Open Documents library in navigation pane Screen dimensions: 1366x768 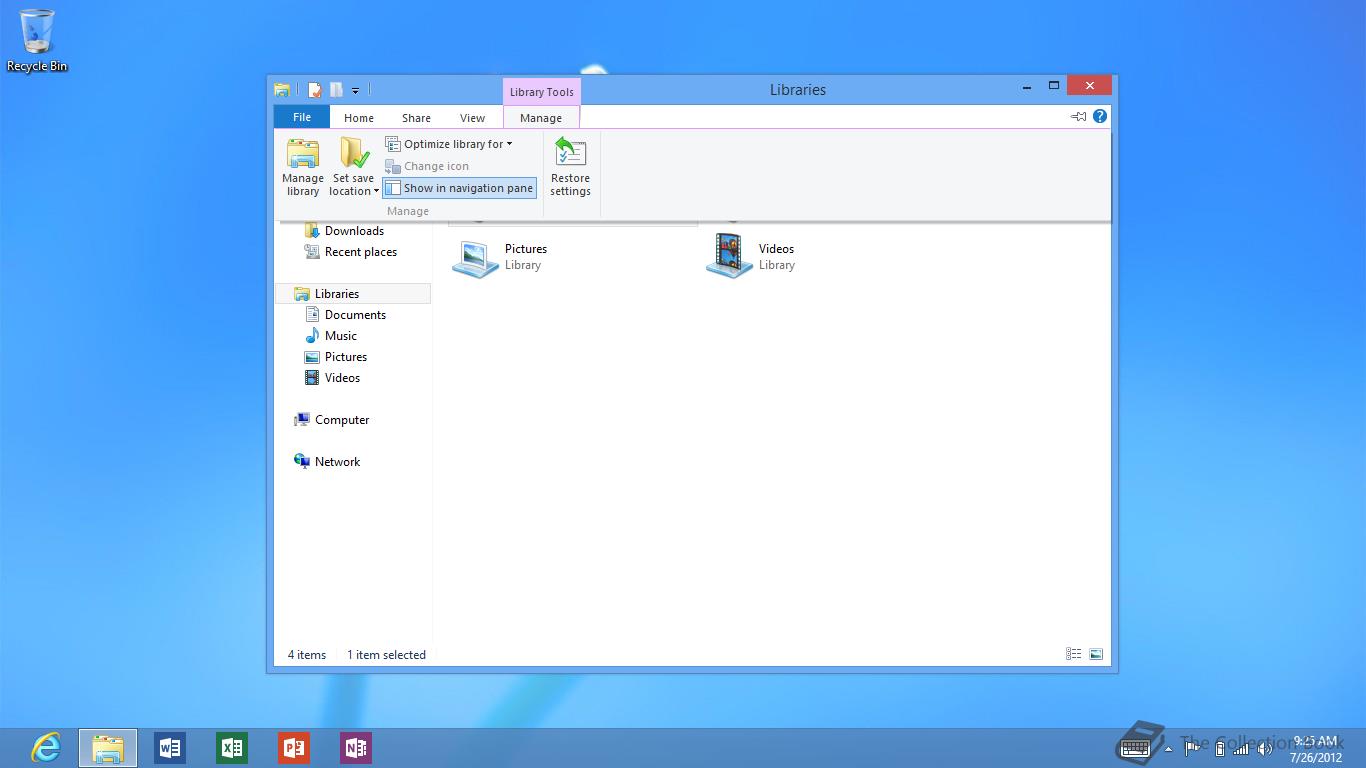point(345,315)
